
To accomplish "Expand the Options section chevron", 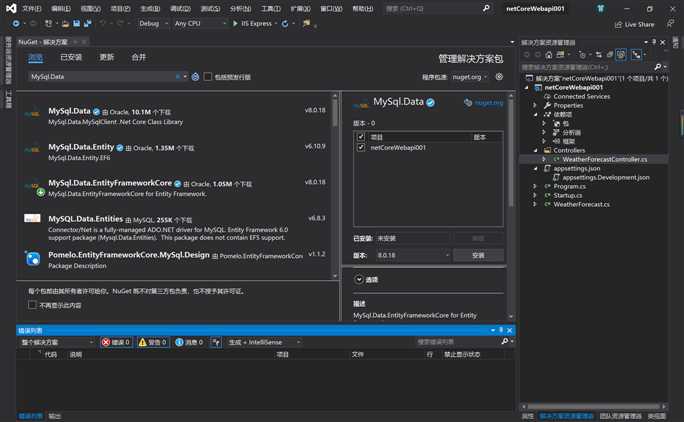I will click(359, 279).
